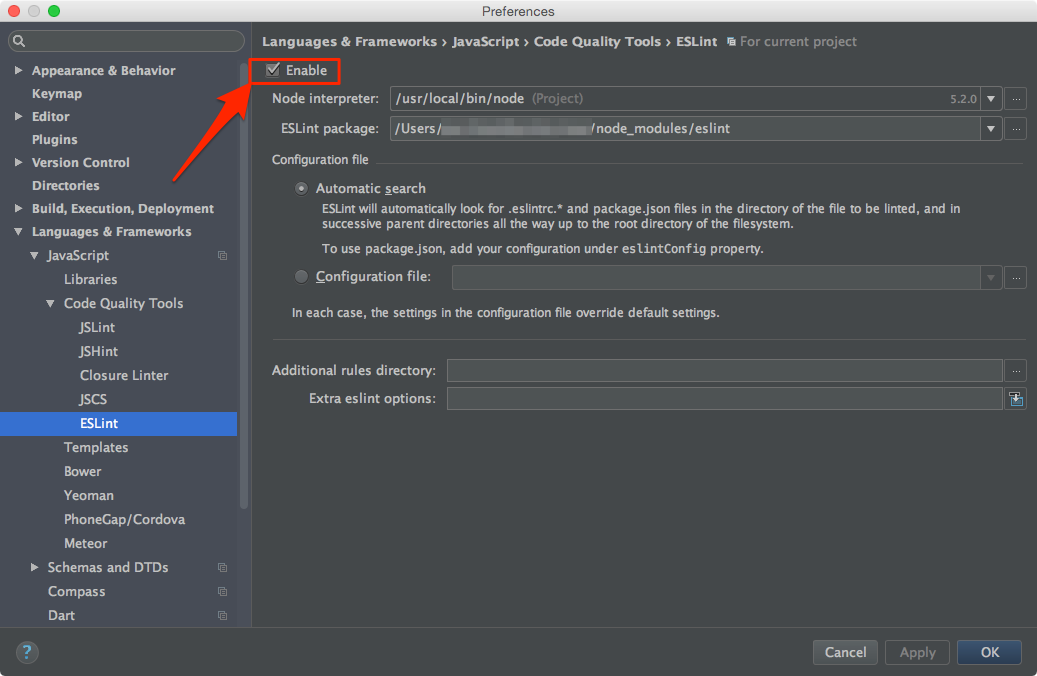Choose the Configuration file radio option
The width and height of the screenshot is (1037, 676).
(301, 277)
